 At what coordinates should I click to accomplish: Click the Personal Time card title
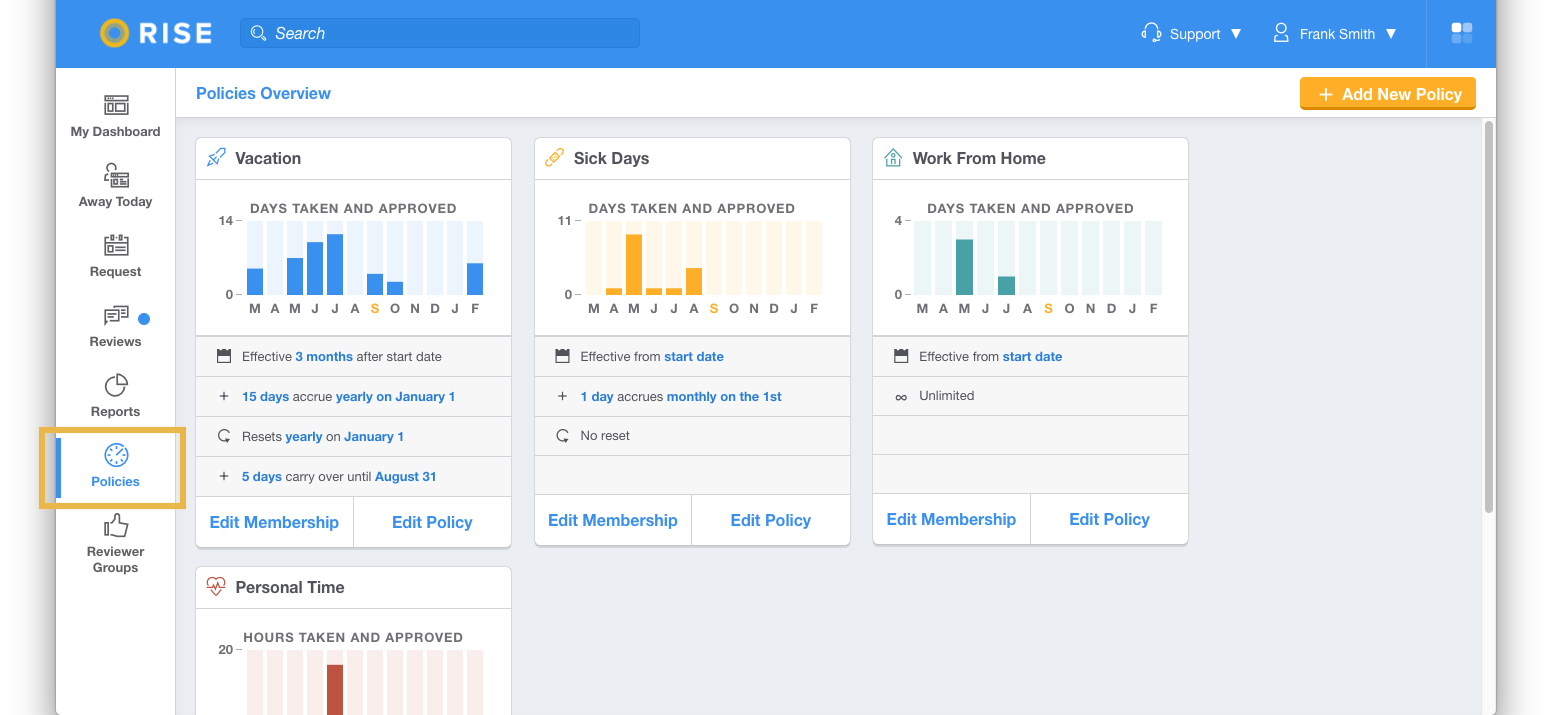point(290,587)
